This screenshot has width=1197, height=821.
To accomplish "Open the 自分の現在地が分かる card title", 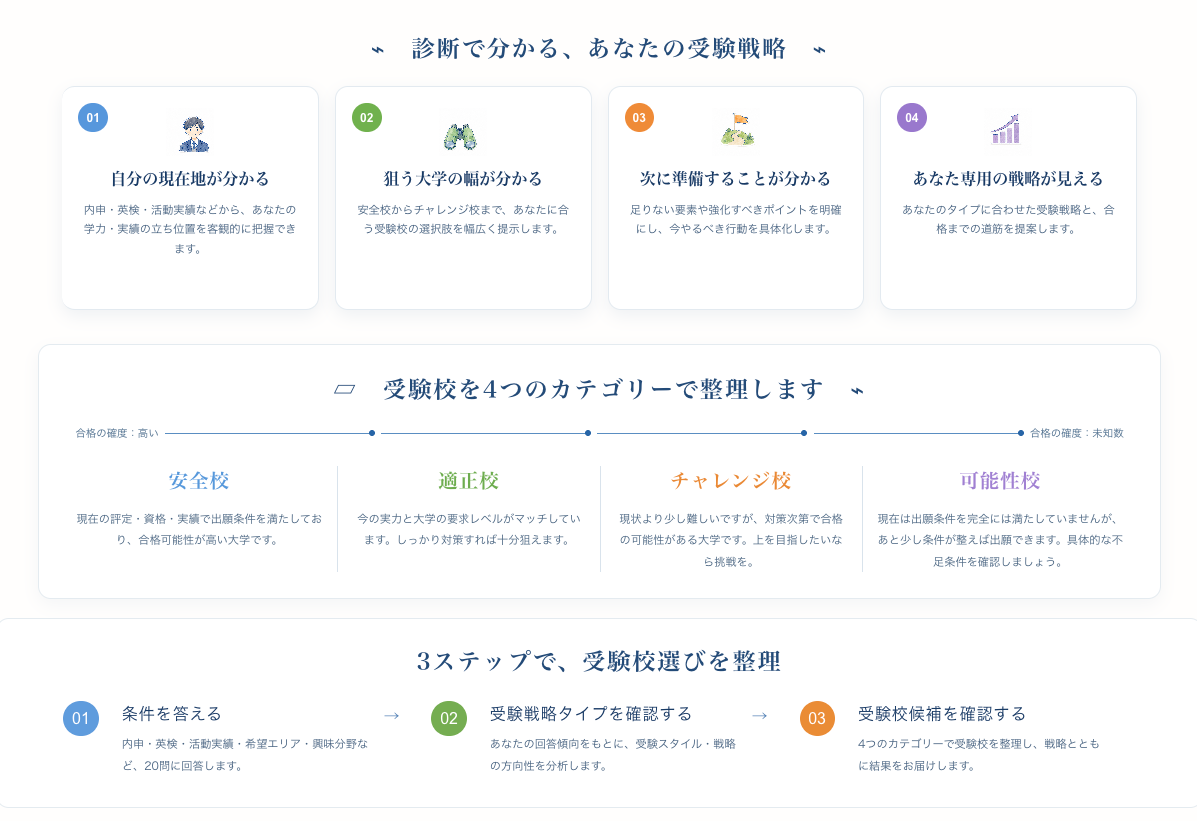I will click(190, 179).
